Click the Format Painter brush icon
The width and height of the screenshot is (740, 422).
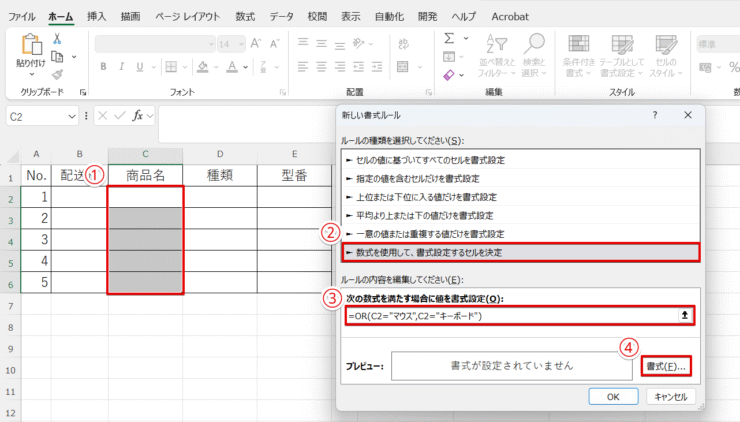click(57, 74)
